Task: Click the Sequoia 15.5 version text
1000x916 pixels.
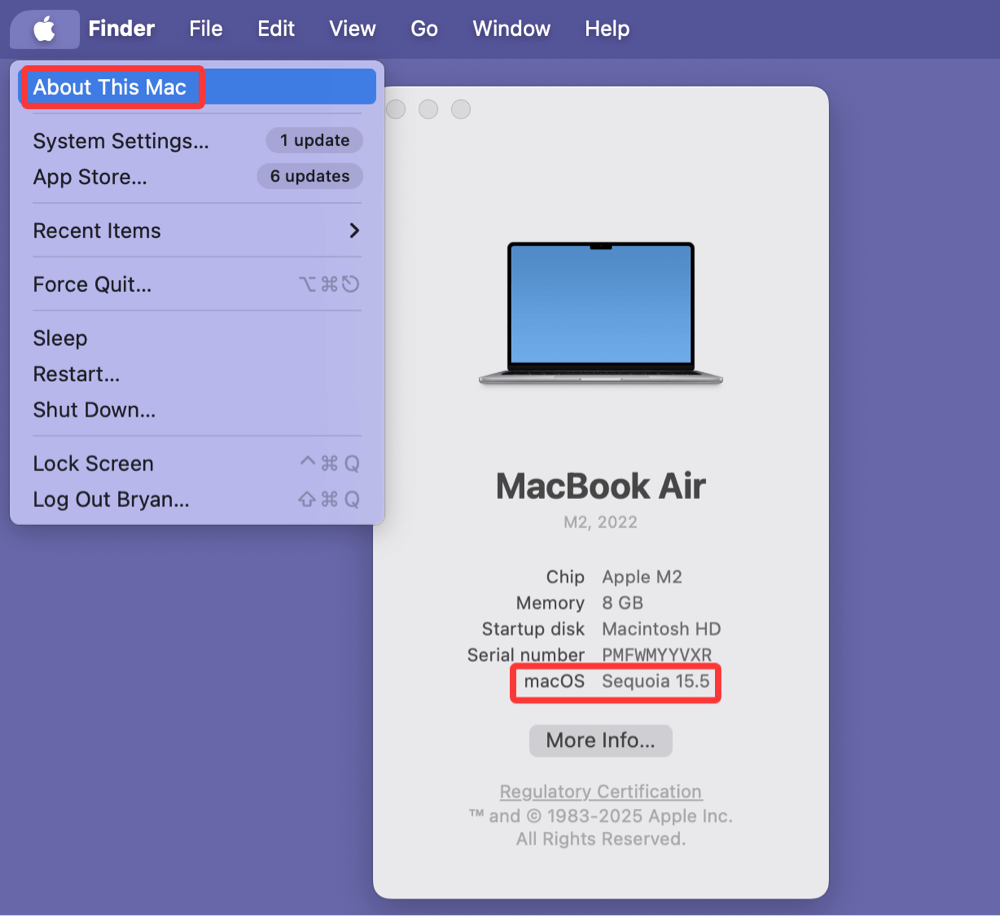Action: (656, 681)
